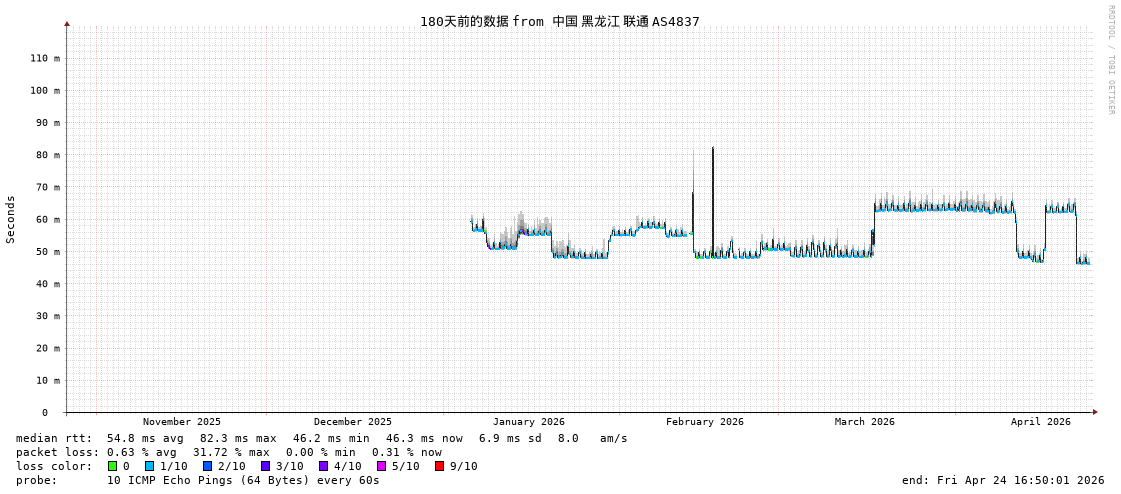Click the median rtt statistics line
1121x494 pixels.
click(321, 438)
